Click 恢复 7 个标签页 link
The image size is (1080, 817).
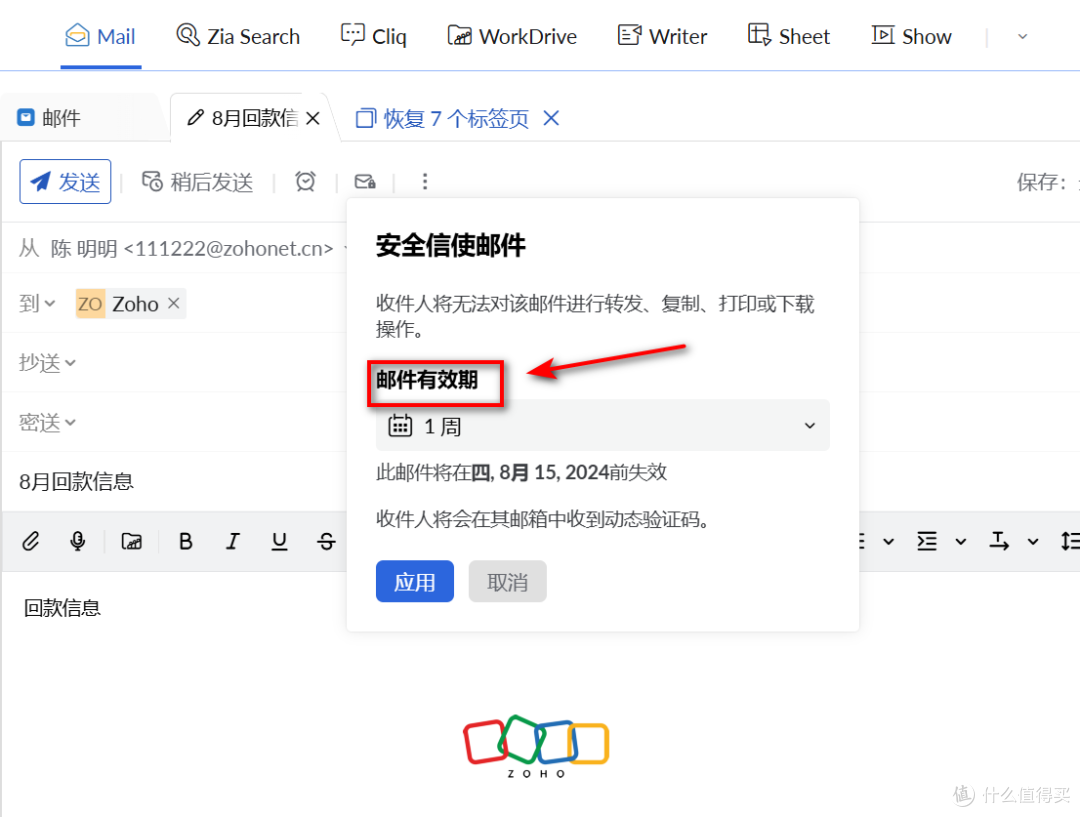pyautogui.click(x=442, y=118)
